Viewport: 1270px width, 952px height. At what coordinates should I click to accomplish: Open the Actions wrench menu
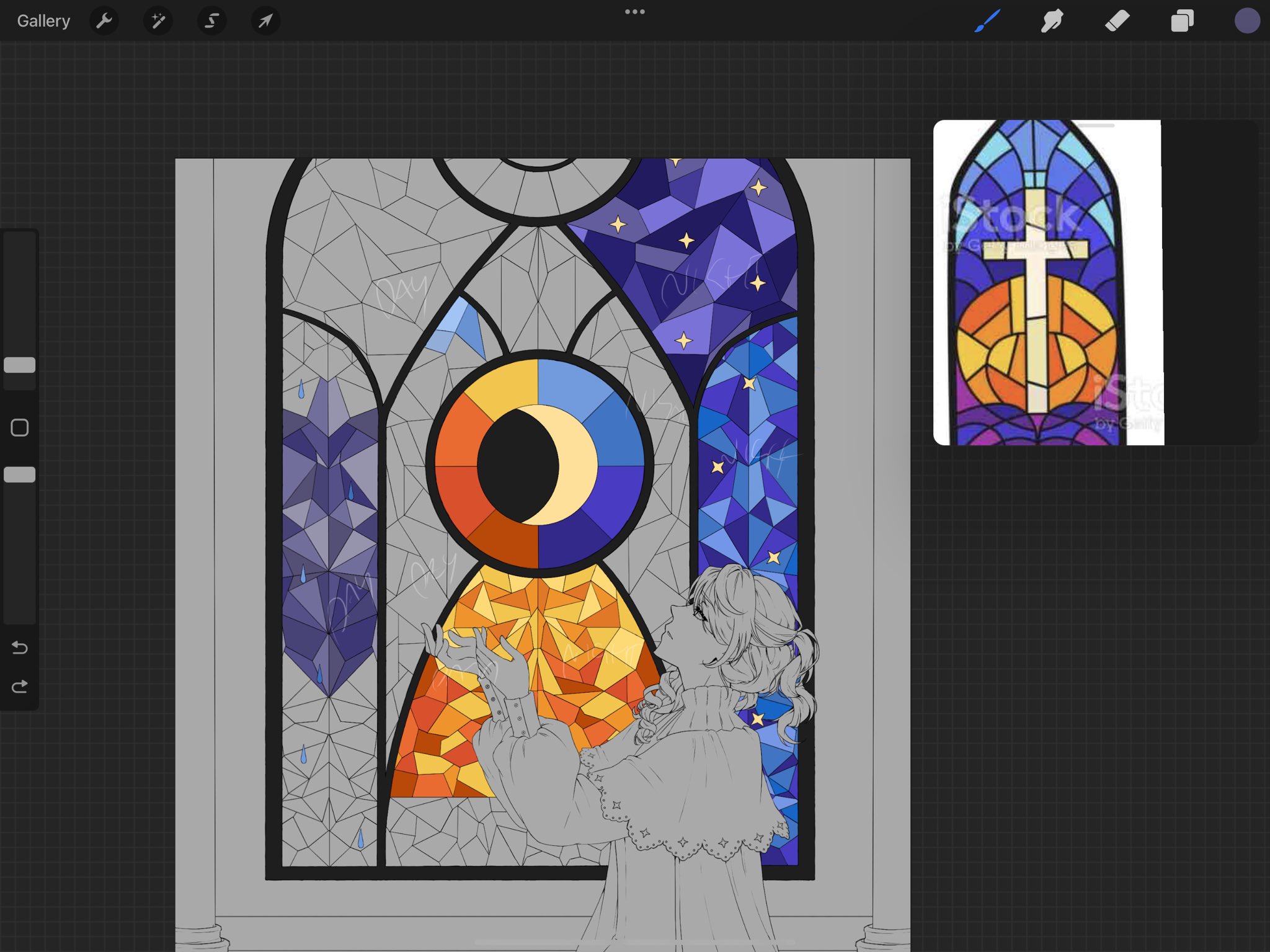[104, 21]
